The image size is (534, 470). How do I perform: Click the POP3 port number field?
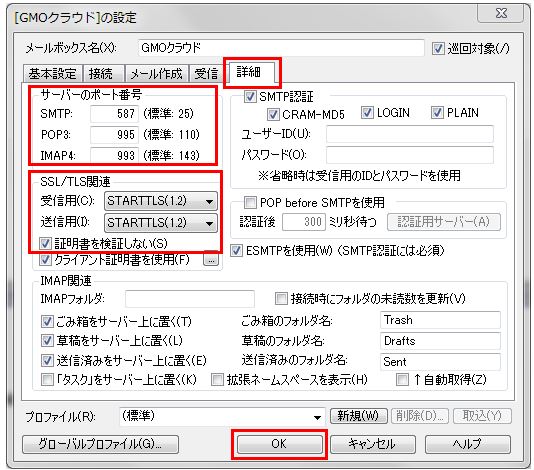pyautogui.click(x=114, y=135)
